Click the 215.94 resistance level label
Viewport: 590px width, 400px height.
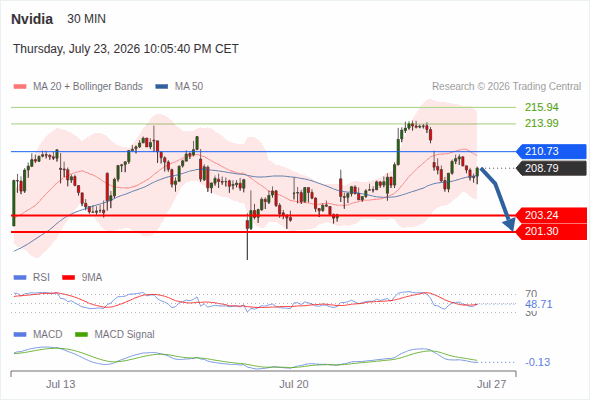click(541, 107)
